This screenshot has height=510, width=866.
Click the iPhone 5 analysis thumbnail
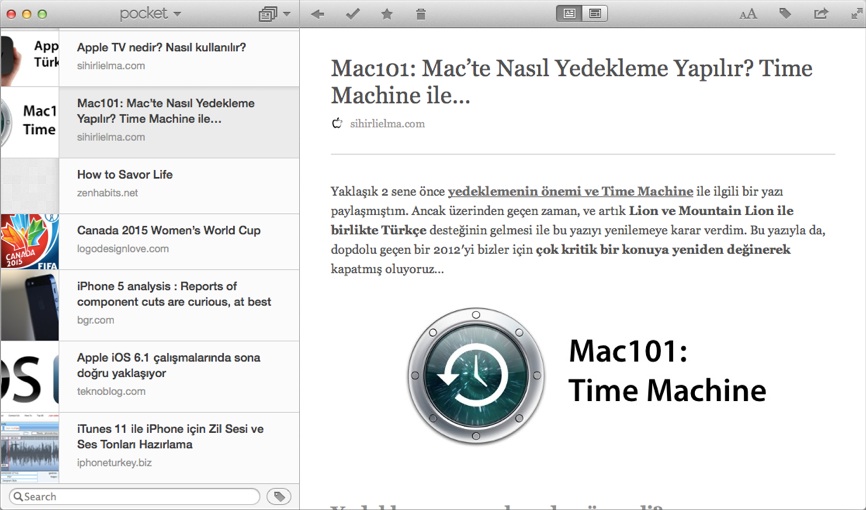29,305
